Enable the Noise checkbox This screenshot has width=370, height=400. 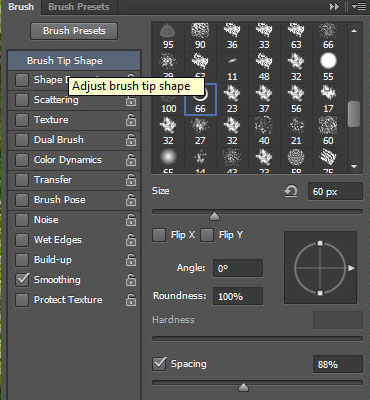point(22,220)
